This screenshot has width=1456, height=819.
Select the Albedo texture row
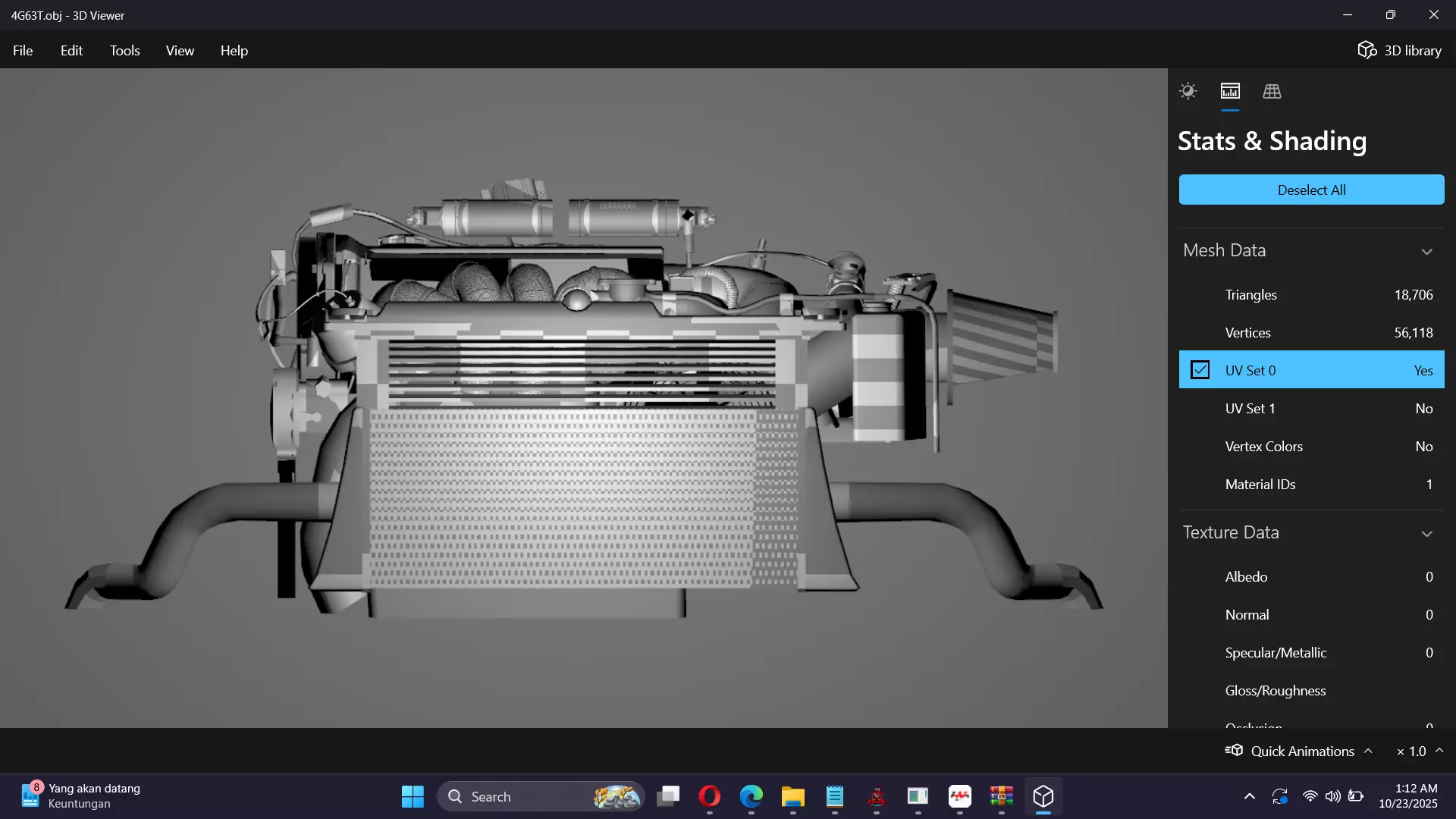point(1311,576)
